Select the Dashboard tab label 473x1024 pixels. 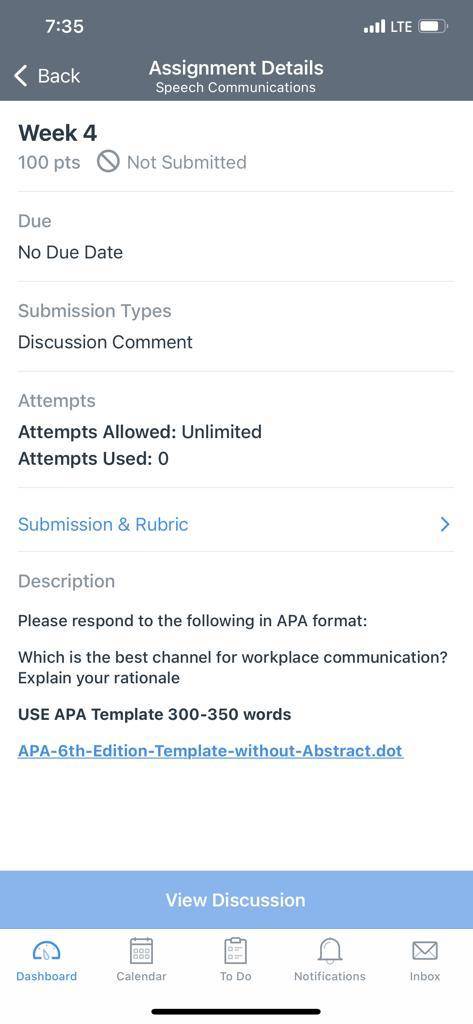pos(46,976)
